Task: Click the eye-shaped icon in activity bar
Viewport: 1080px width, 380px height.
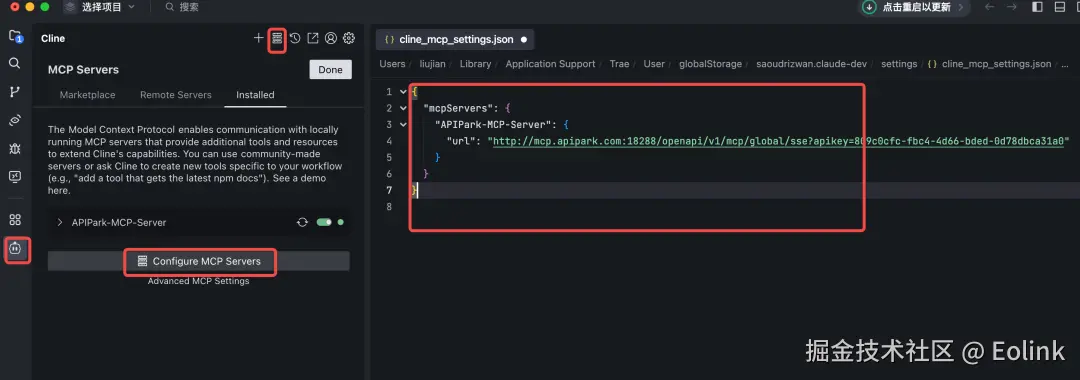Action: click(14, 120)
